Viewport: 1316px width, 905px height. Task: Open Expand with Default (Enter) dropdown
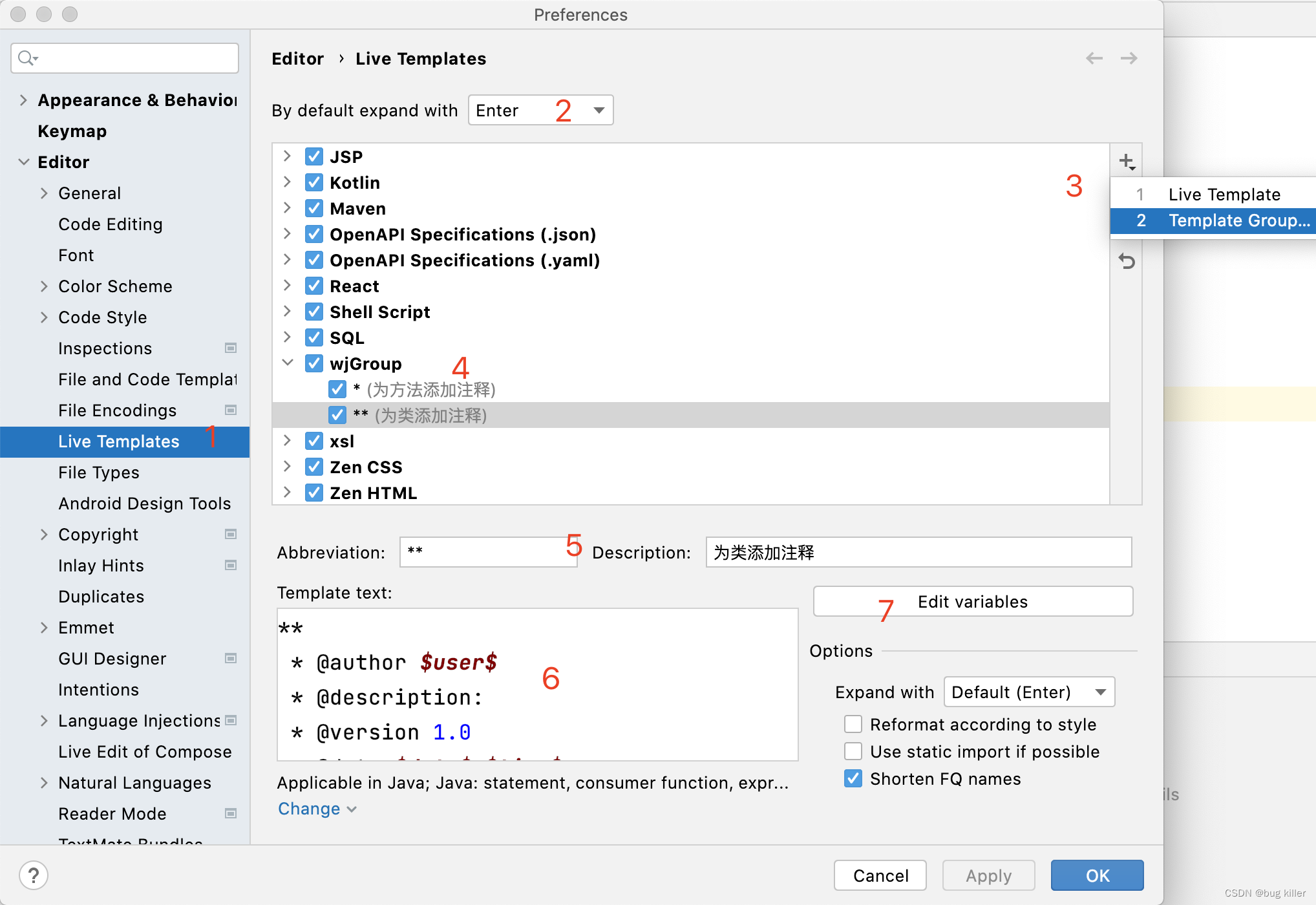pyautogui.click(x=1028, y=692)
